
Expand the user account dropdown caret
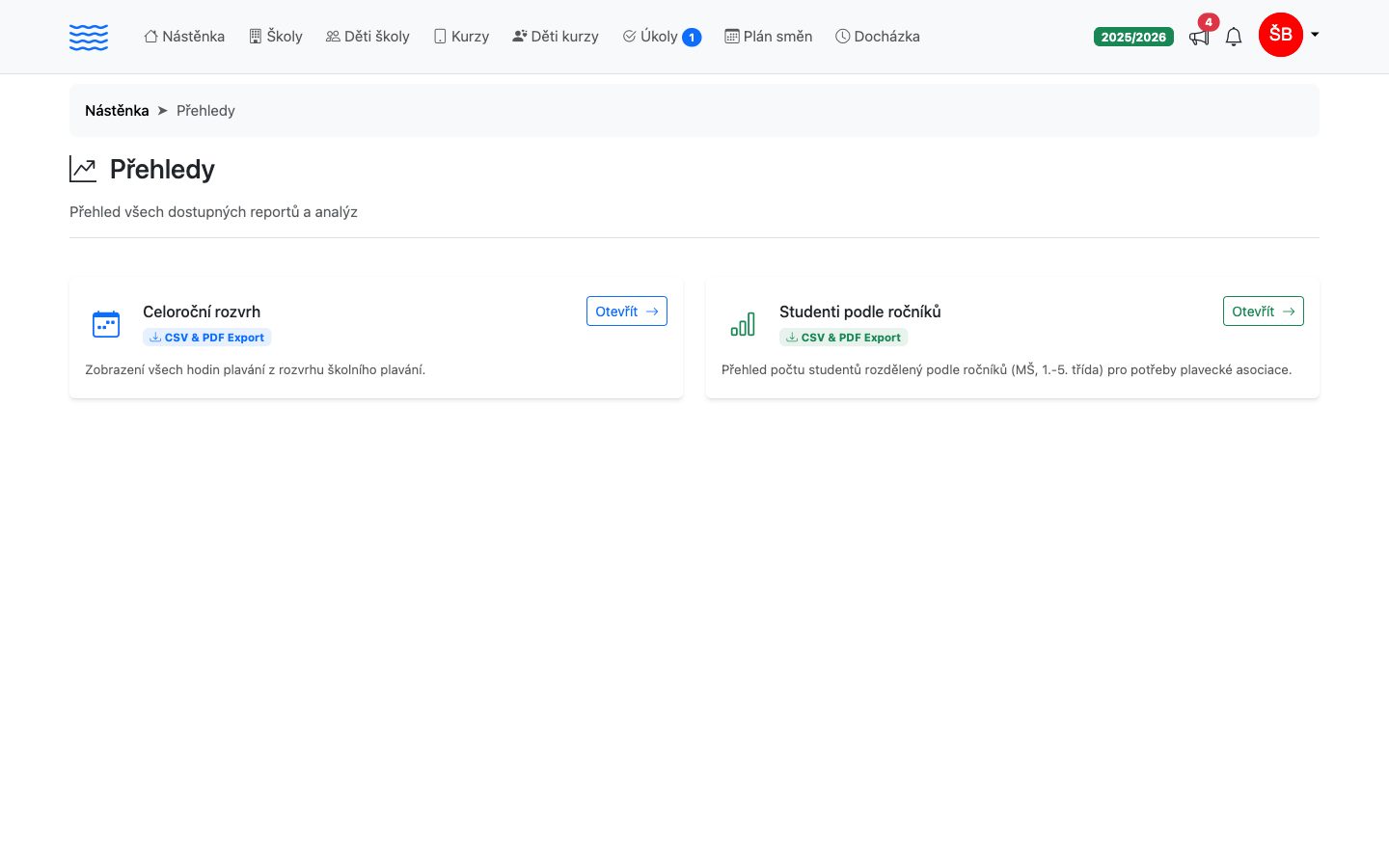1315,35
